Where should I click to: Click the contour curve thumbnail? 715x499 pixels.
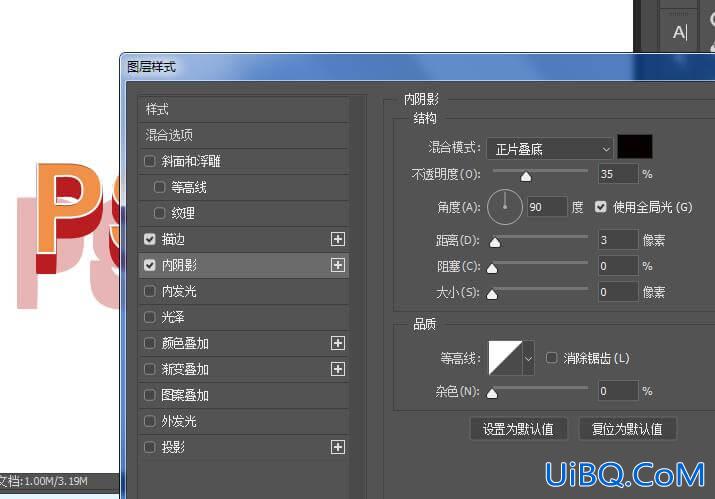click(505, 358)
